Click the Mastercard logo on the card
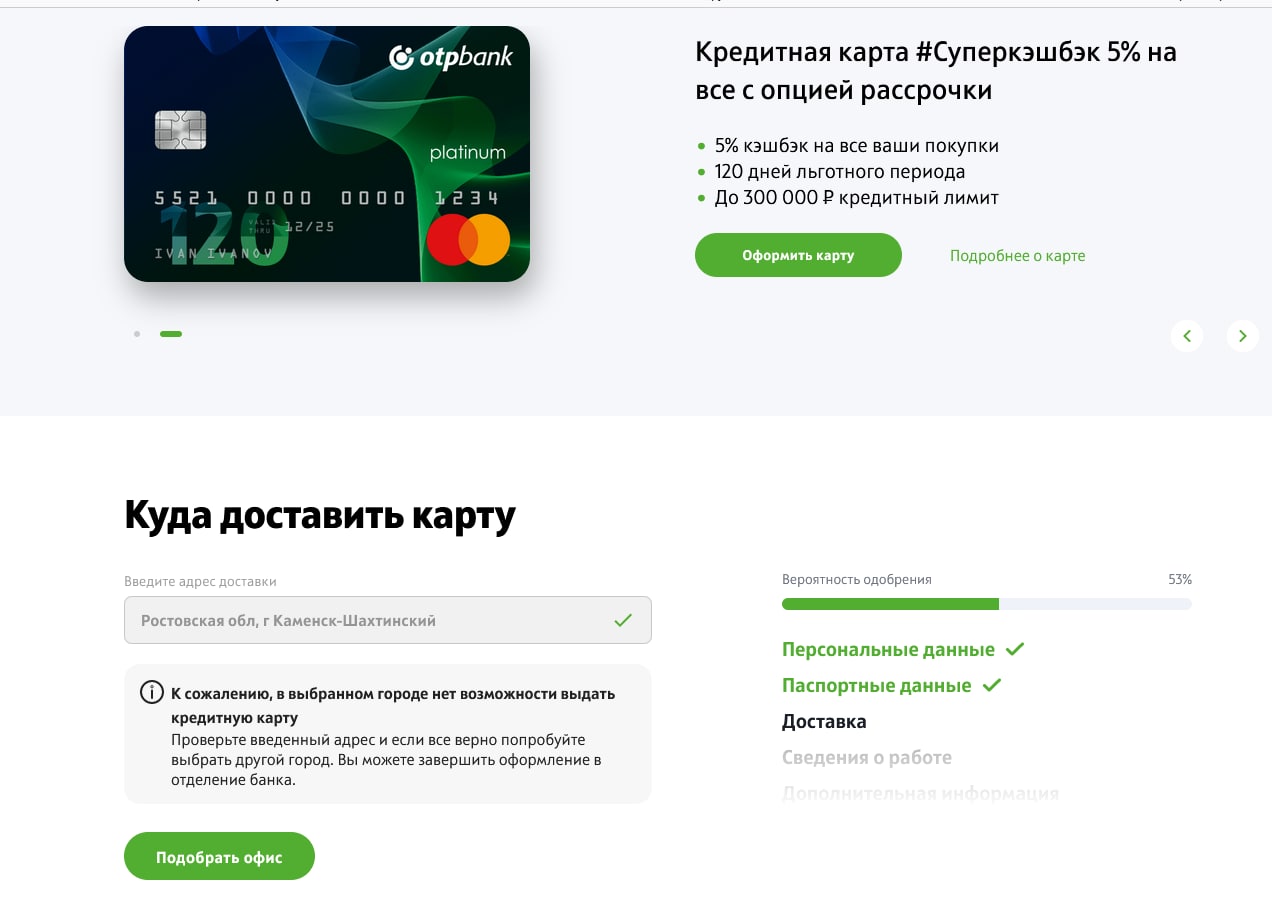 click(x=468, y=240)
